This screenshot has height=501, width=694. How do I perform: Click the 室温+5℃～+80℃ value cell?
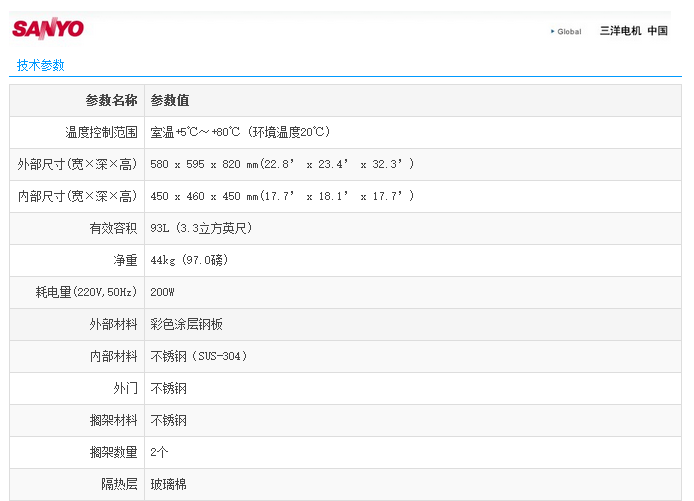pyautogui.click(x=240, y=132)
